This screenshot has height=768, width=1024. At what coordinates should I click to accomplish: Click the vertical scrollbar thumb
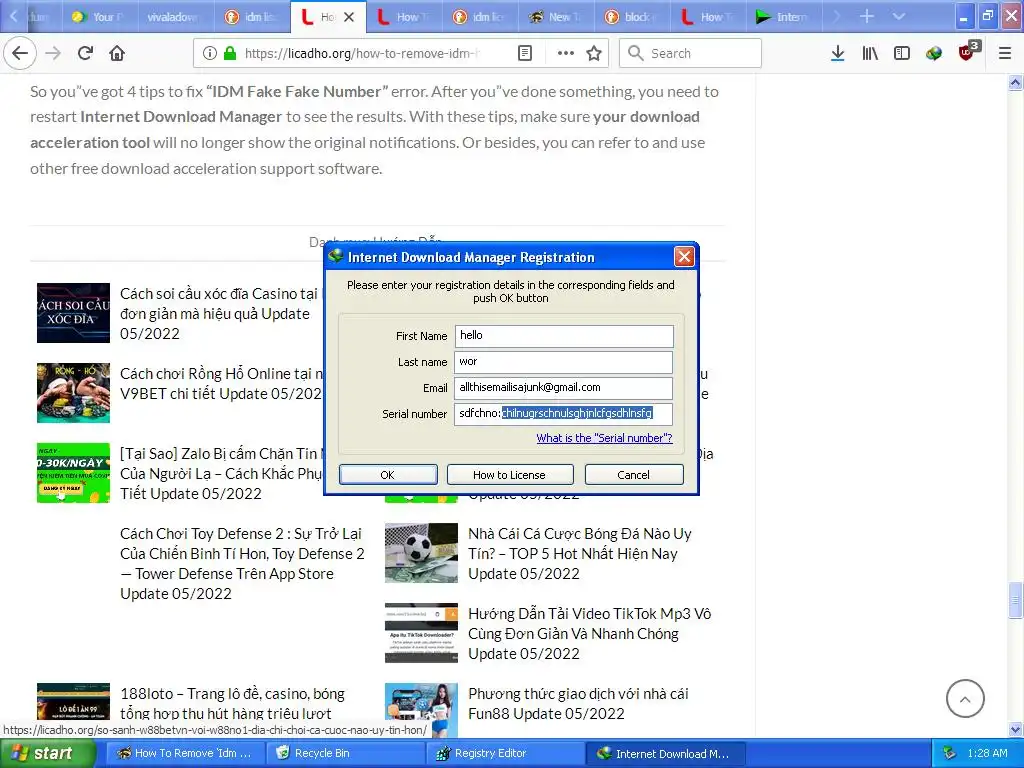click(1015, 600)
